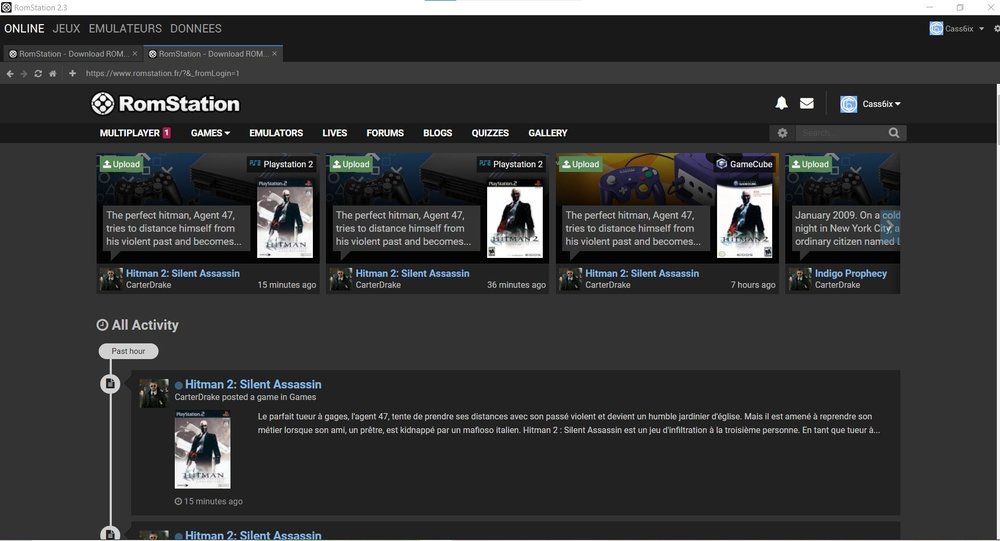Open search options gear icon

pos(783,133)
